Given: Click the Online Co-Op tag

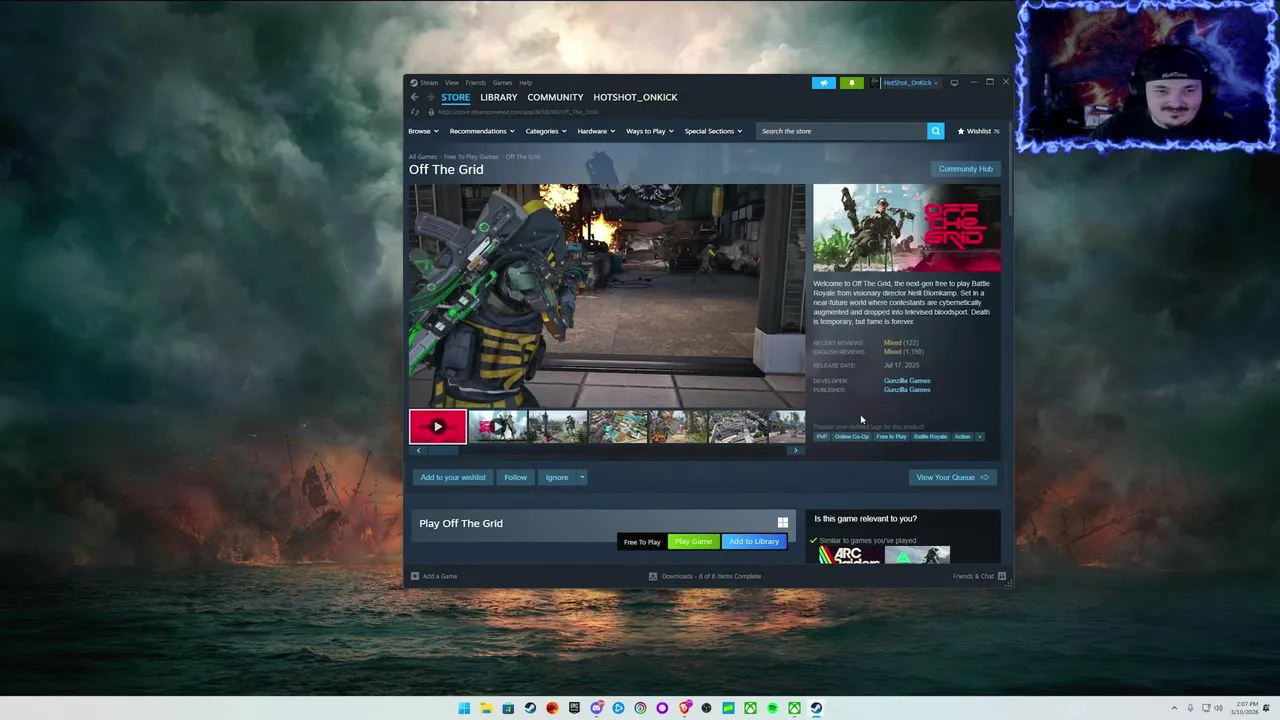Looking at the screenshot, I should point(852,437).
